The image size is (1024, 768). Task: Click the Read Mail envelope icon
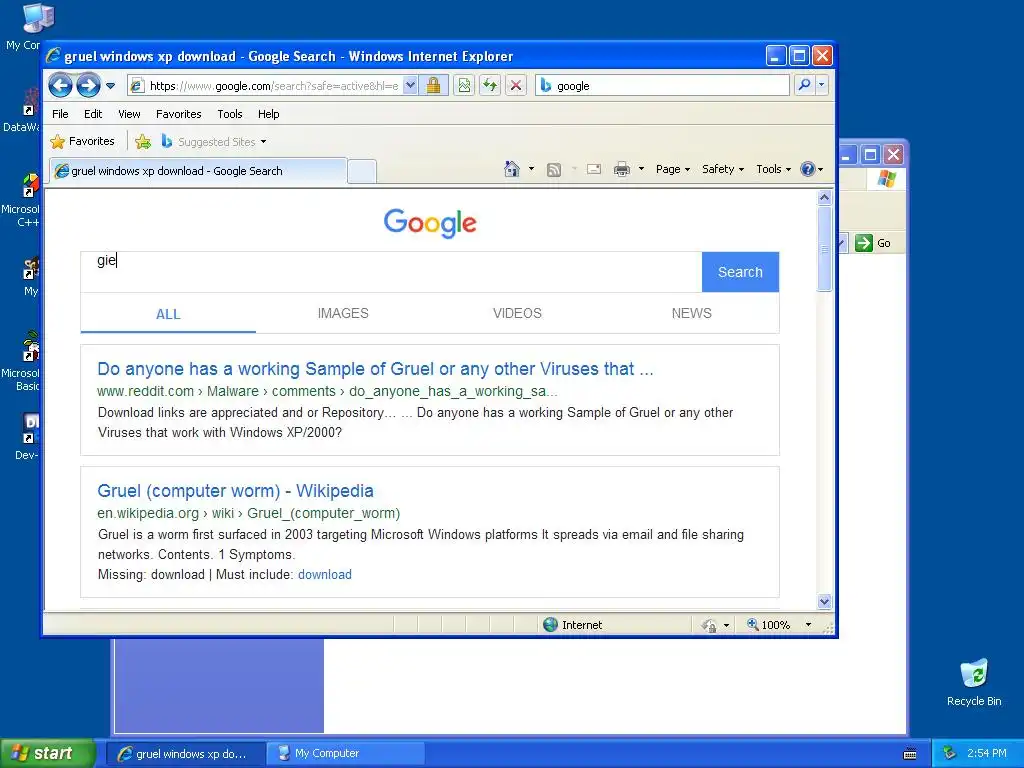pyautogui.click(x=594, y=169)
